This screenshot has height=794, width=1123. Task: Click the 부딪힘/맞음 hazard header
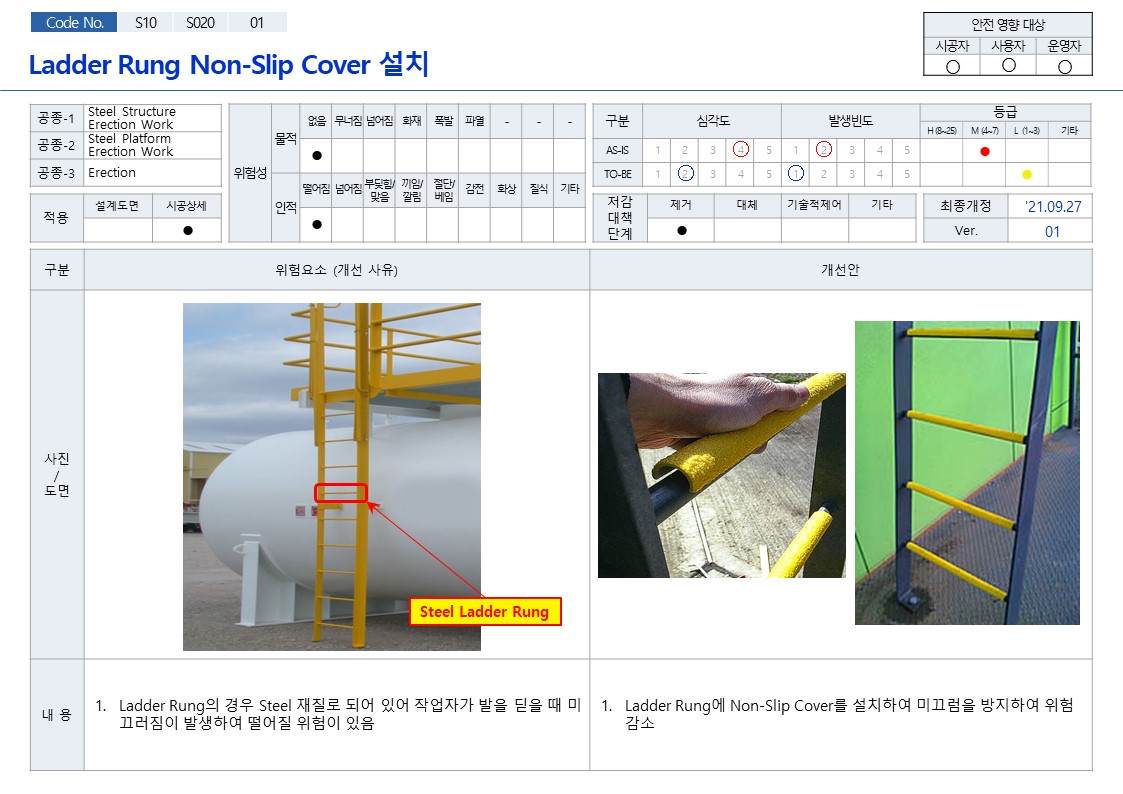point(380,190)
